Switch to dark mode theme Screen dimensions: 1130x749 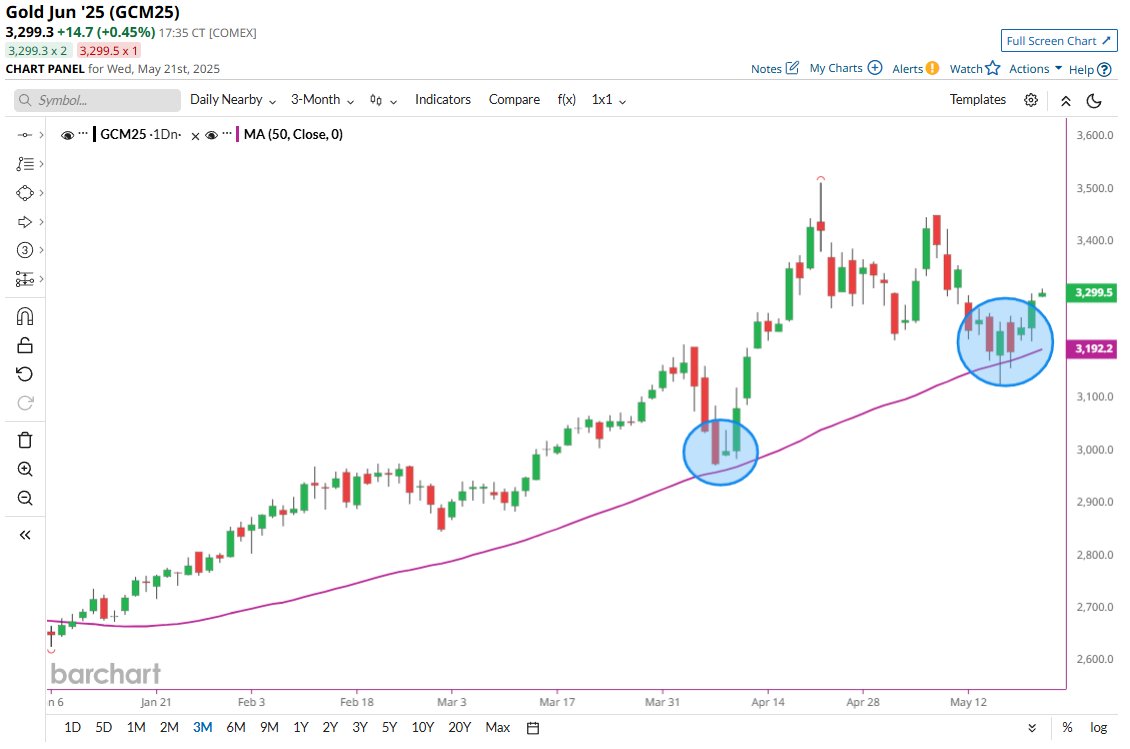coord(1094,101)
